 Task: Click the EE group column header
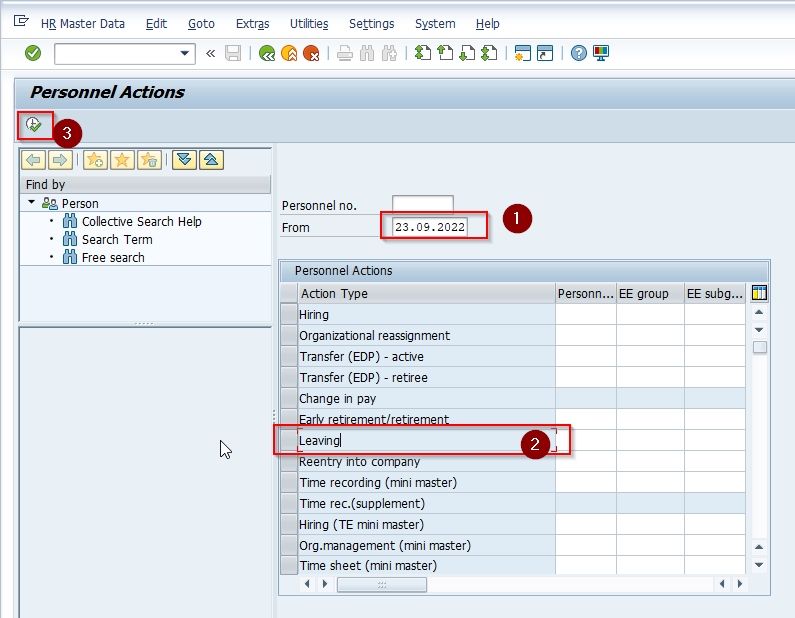coord(650,293)
